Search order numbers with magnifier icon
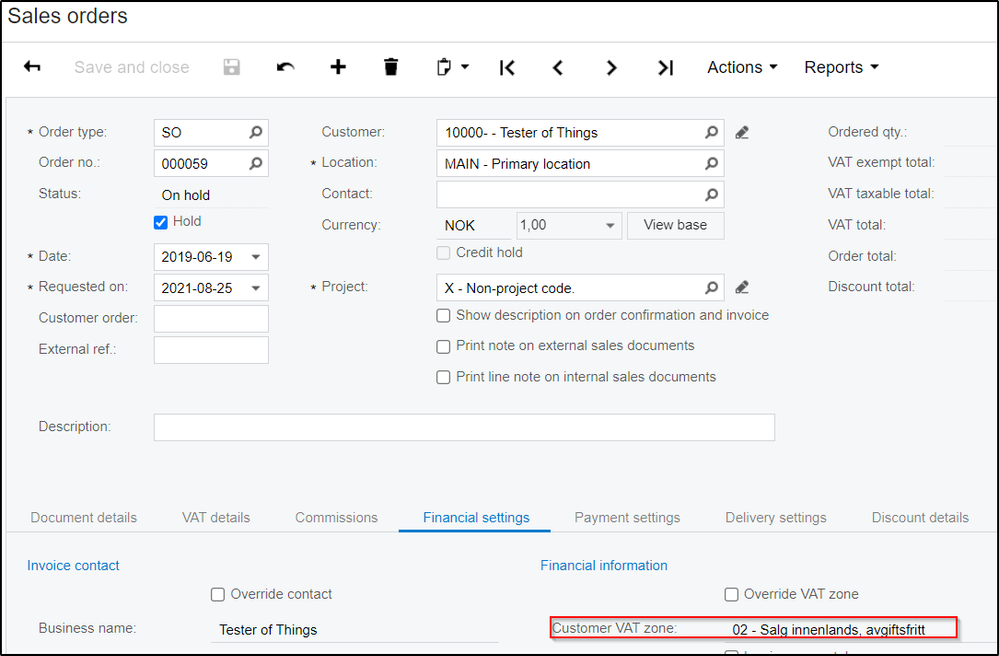The width and height of the screenshot is (999, 656). (x=256, y=163)
